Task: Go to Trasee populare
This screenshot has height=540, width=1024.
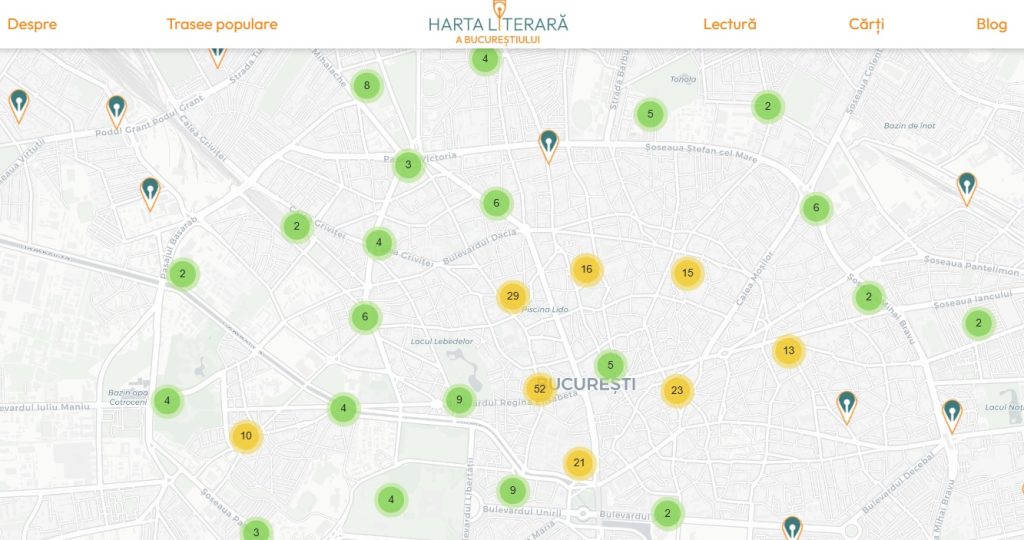Action: (x=222, y=24)
